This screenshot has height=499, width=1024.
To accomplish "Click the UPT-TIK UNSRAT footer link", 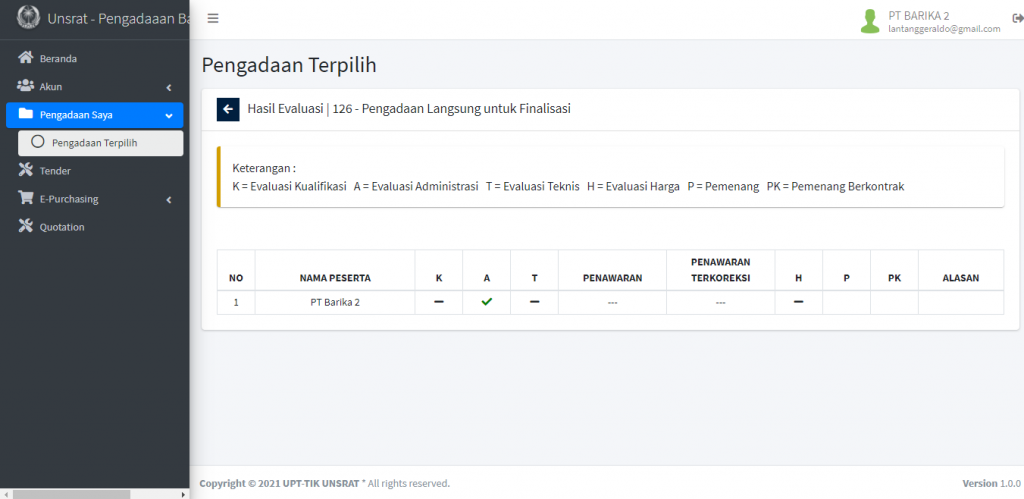I will point(321,484).
